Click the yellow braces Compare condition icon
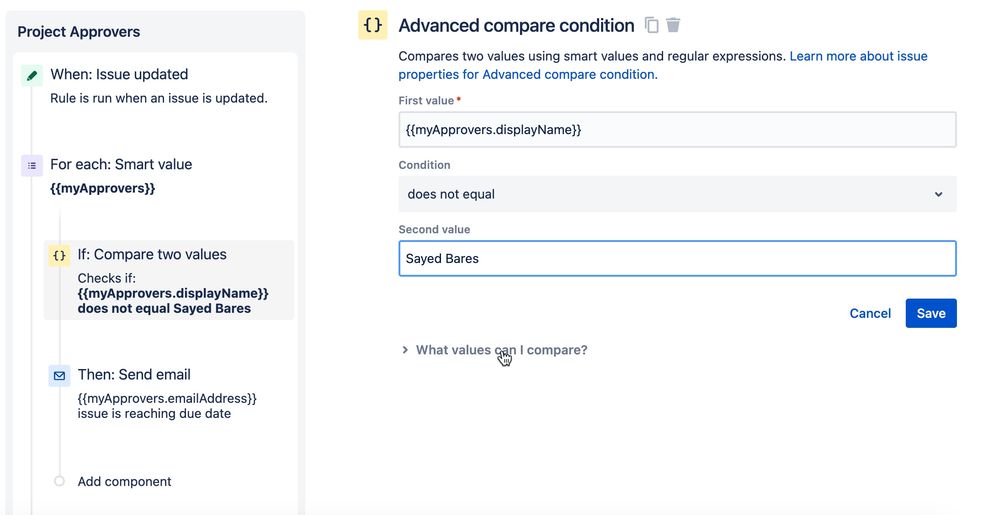999x515 pixels. pyautogui.click(x=59, y=256)
